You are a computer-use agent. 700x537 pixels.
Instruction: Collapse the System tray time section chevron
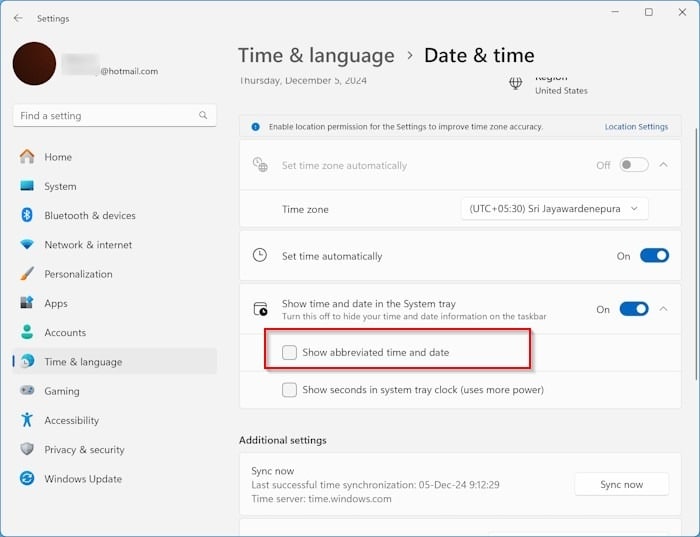tap(664, 309)
